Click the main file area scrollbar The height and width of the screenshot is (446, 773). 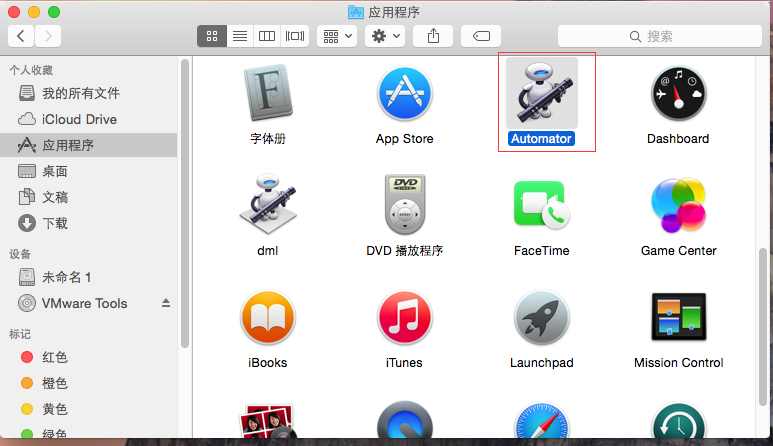(763, 326)
